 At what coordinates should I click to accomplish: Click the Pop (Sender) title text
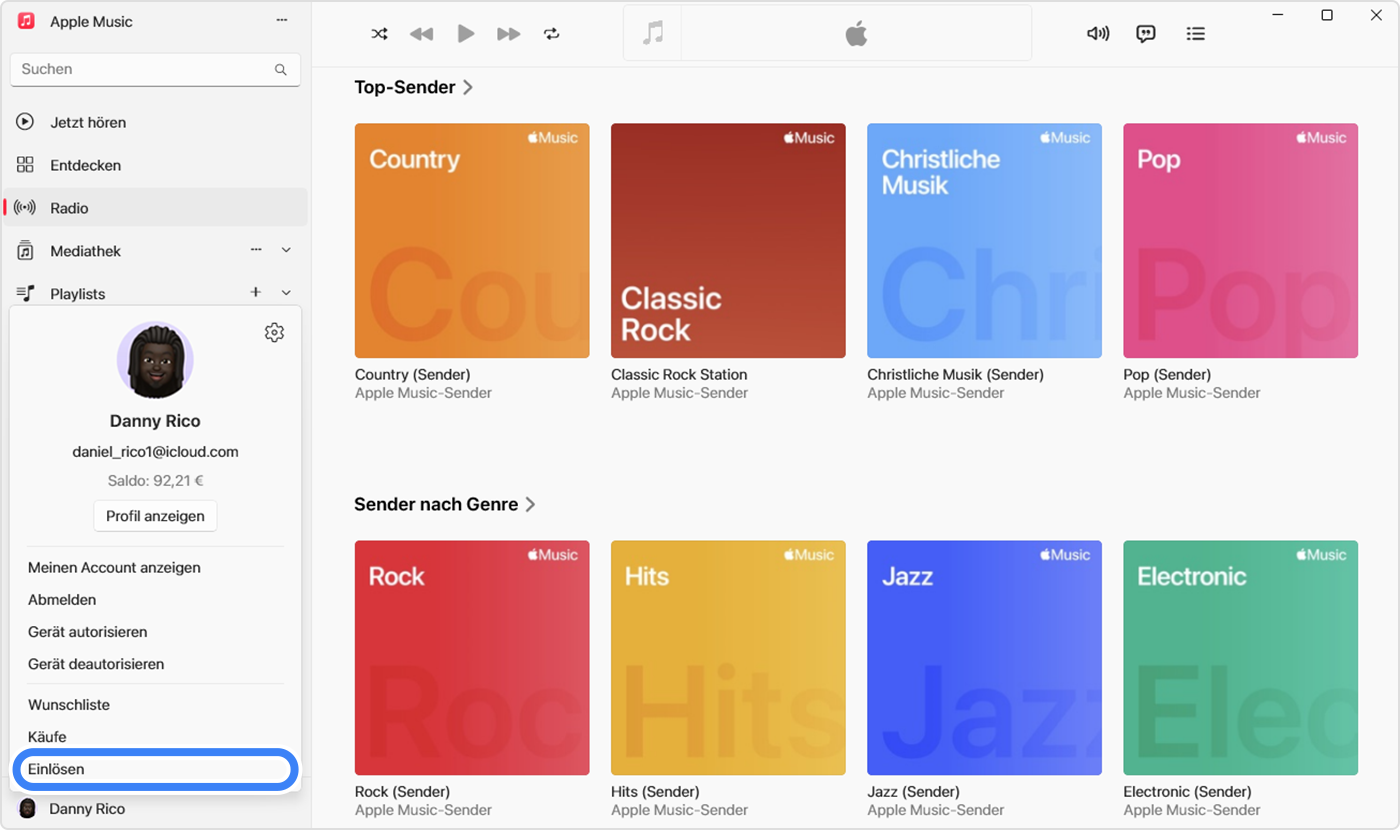(x=1167, y=375)
